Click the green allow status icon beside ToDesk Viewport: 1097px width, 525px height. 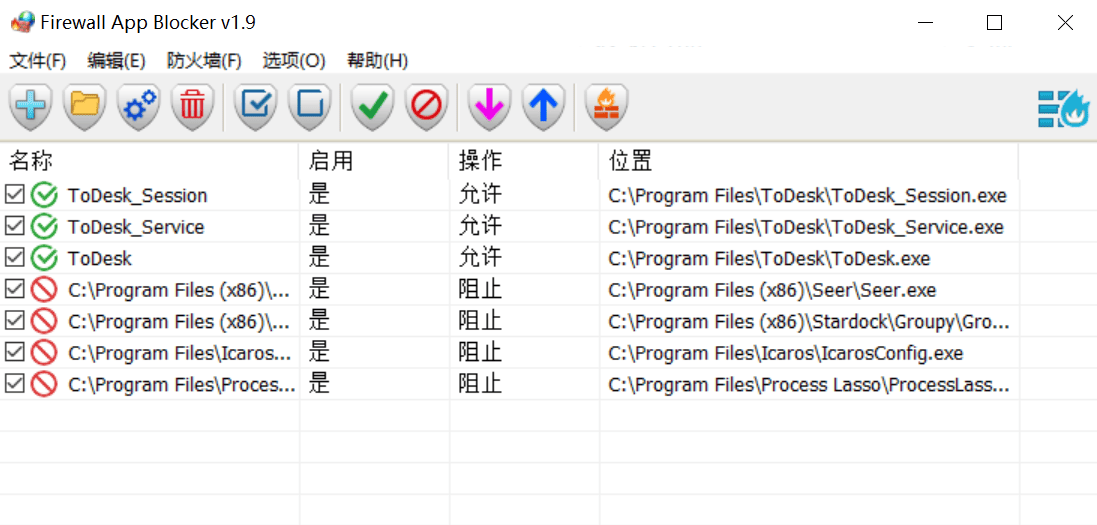(x=44, y=258)
